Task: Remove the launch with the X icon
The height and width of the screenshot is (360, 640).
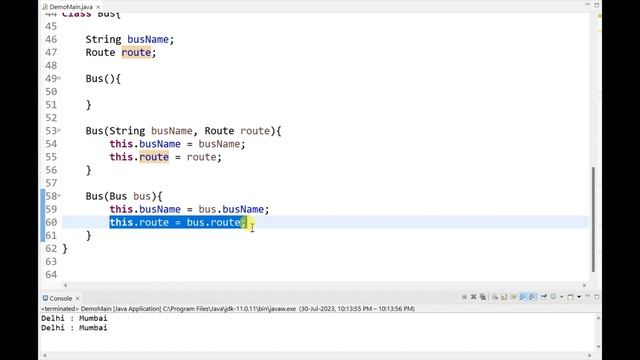Action: [x=473, y=297]
